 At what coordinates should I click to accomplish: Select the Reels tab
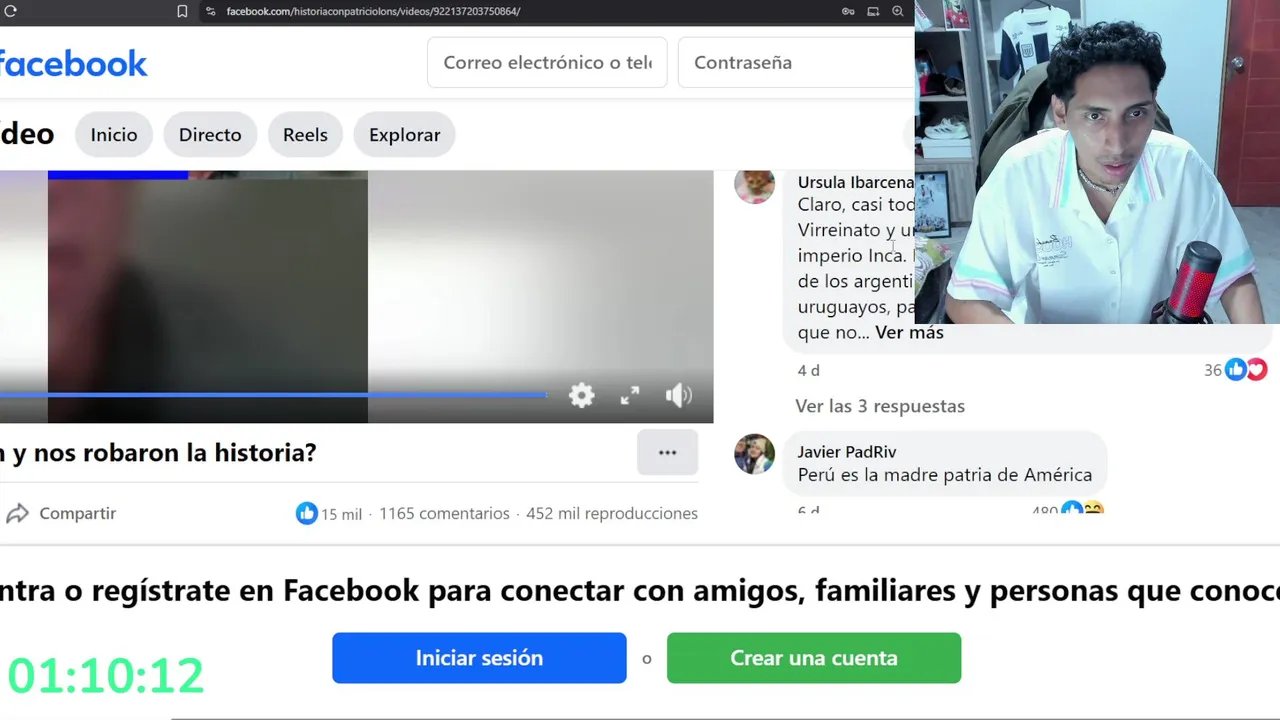coord(305,134)
